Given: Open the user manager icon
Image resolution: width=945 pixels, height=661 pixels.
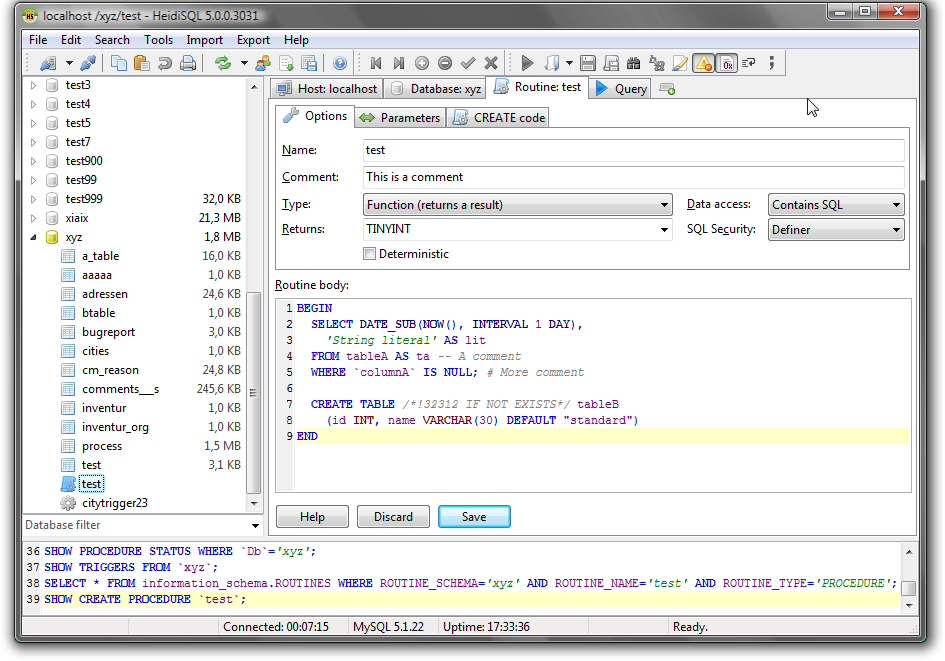Looking at the screenshot, I should [x=263, y=63].
